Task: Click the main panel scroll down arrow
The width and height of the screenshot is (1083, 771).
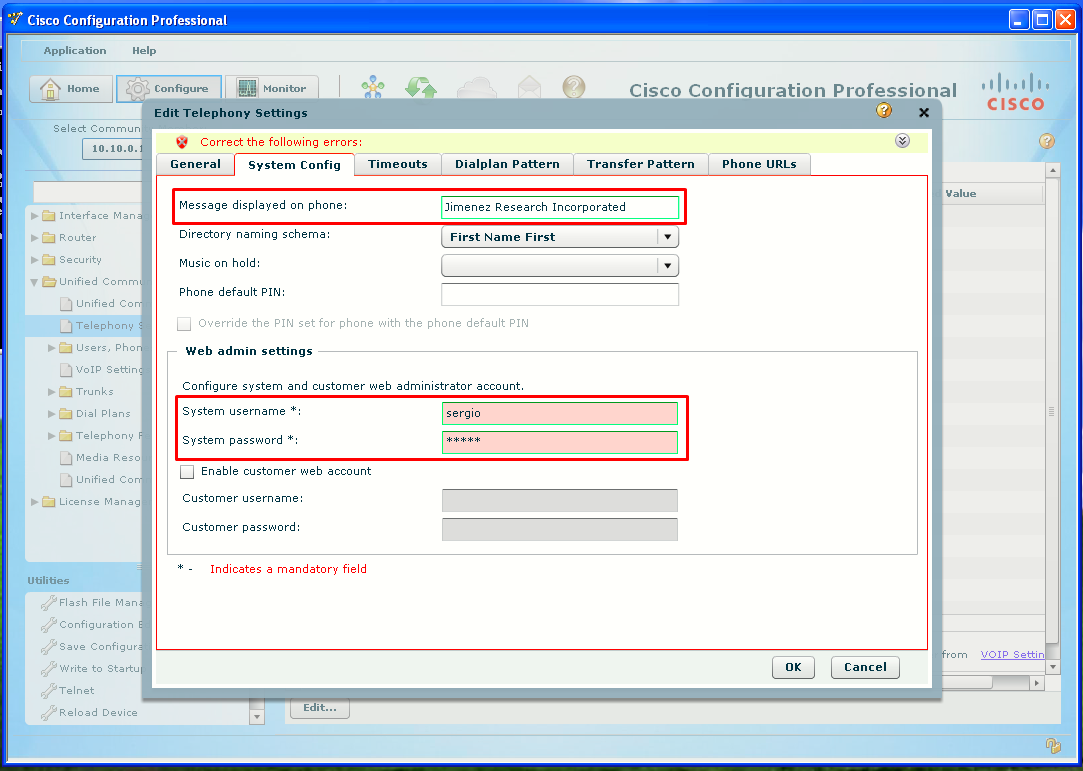Action: pos(1052,667)
